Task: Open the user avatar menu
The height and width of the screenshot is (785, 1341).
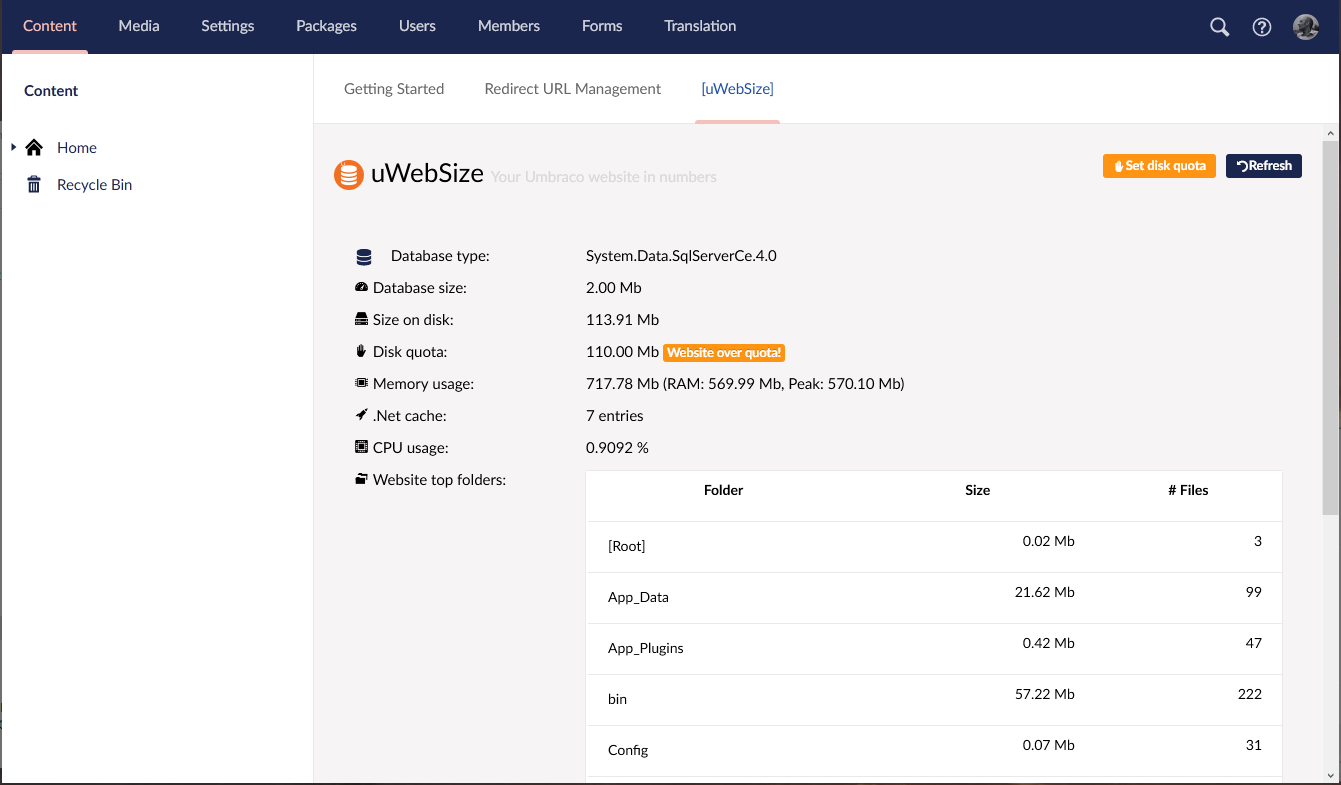Action: click(1306, 27)
